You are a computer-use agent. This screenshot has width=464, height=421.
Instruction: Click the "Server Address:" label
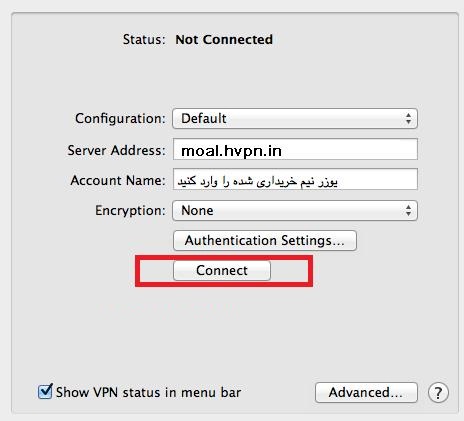[x=117, y=150]
